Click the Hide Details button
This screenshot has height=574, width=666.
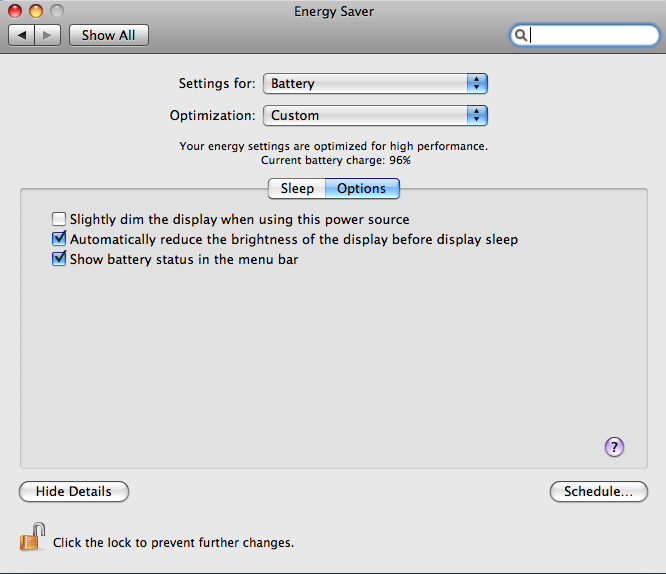[74, 492]
